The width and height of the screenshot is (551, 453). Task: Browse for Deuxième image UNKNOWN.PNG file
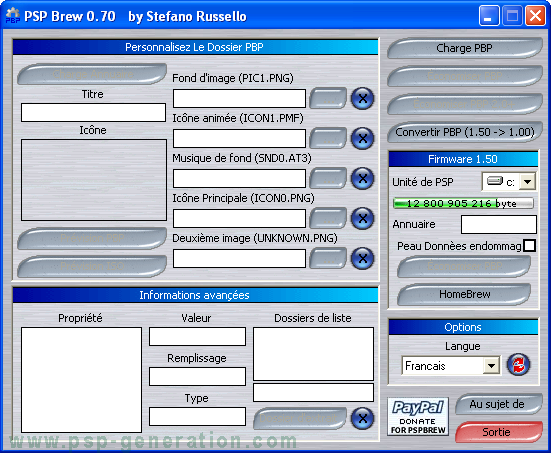pos(328,259)
